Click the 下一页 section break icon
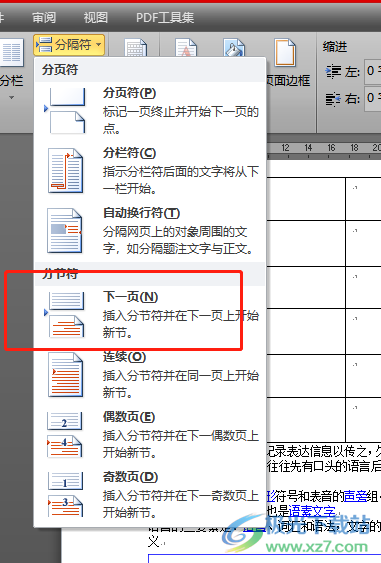 (65, 315)
